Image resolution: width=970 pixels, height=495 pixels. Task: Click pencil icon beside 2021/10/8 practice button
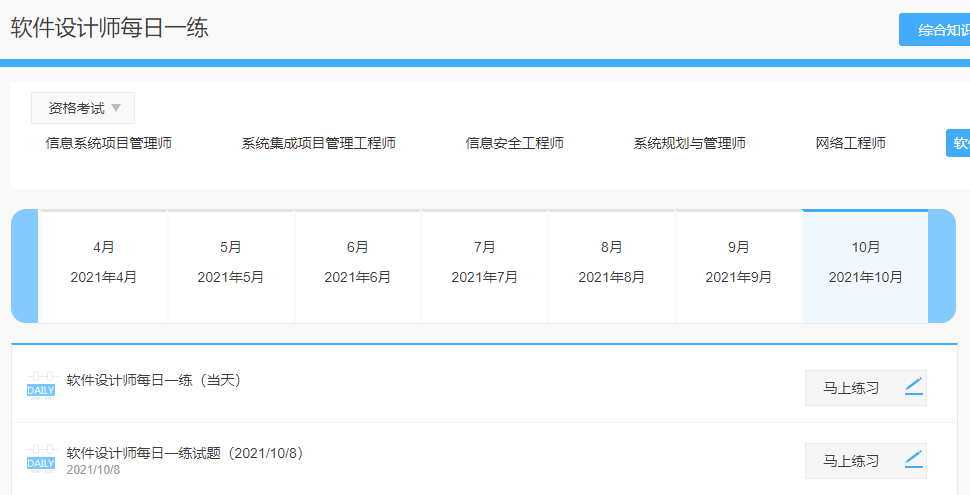(x=913, y=461)
